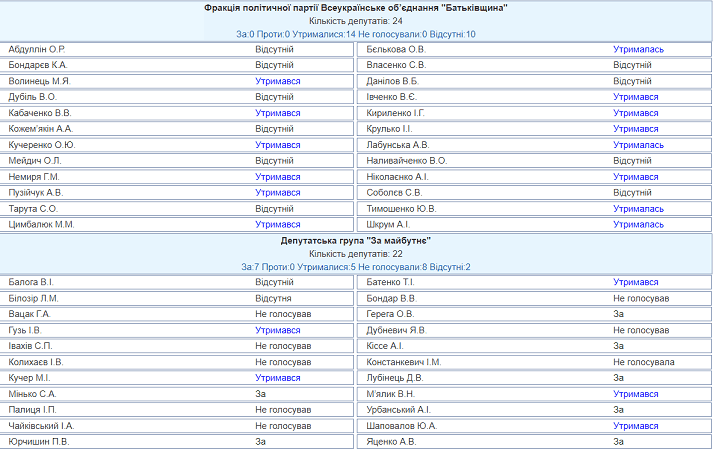The image size is (713, 450).
Task: Click Утримався vote for Кириленко І.Г.
Action: (x=635, y=113)
